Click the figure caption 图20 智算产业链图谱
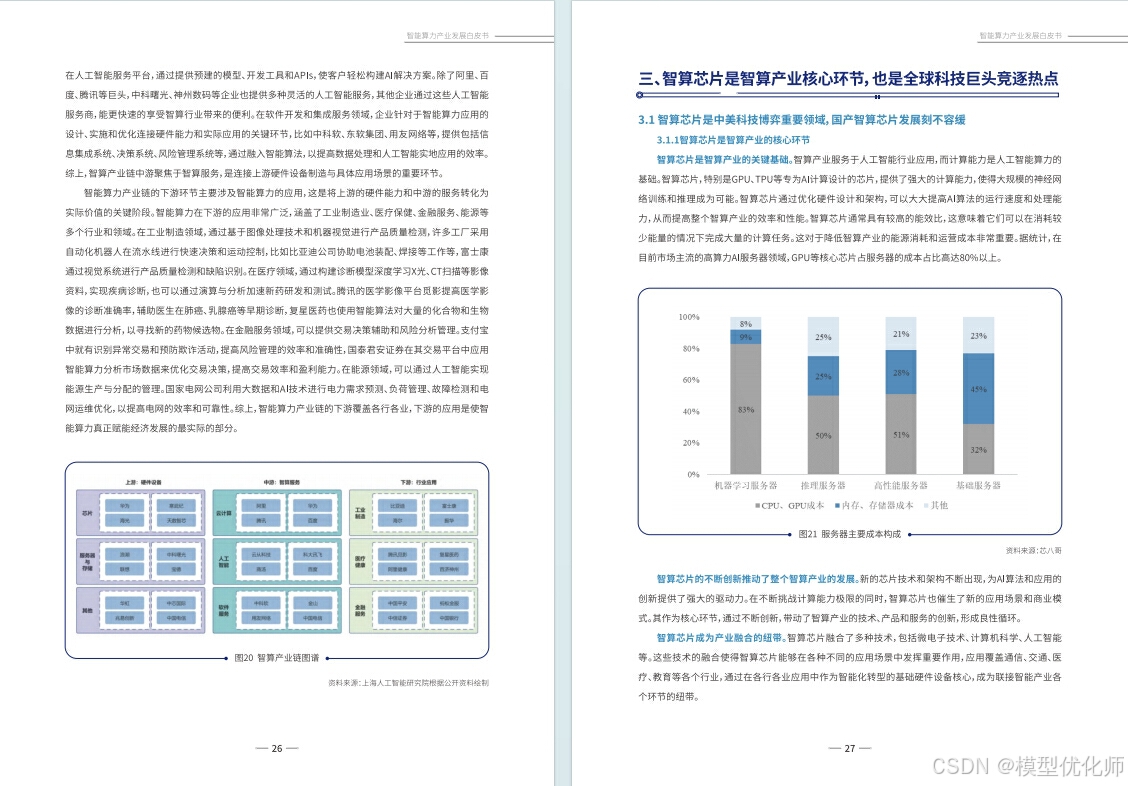Screen dimensions: 1128x786 click(277, 658)
